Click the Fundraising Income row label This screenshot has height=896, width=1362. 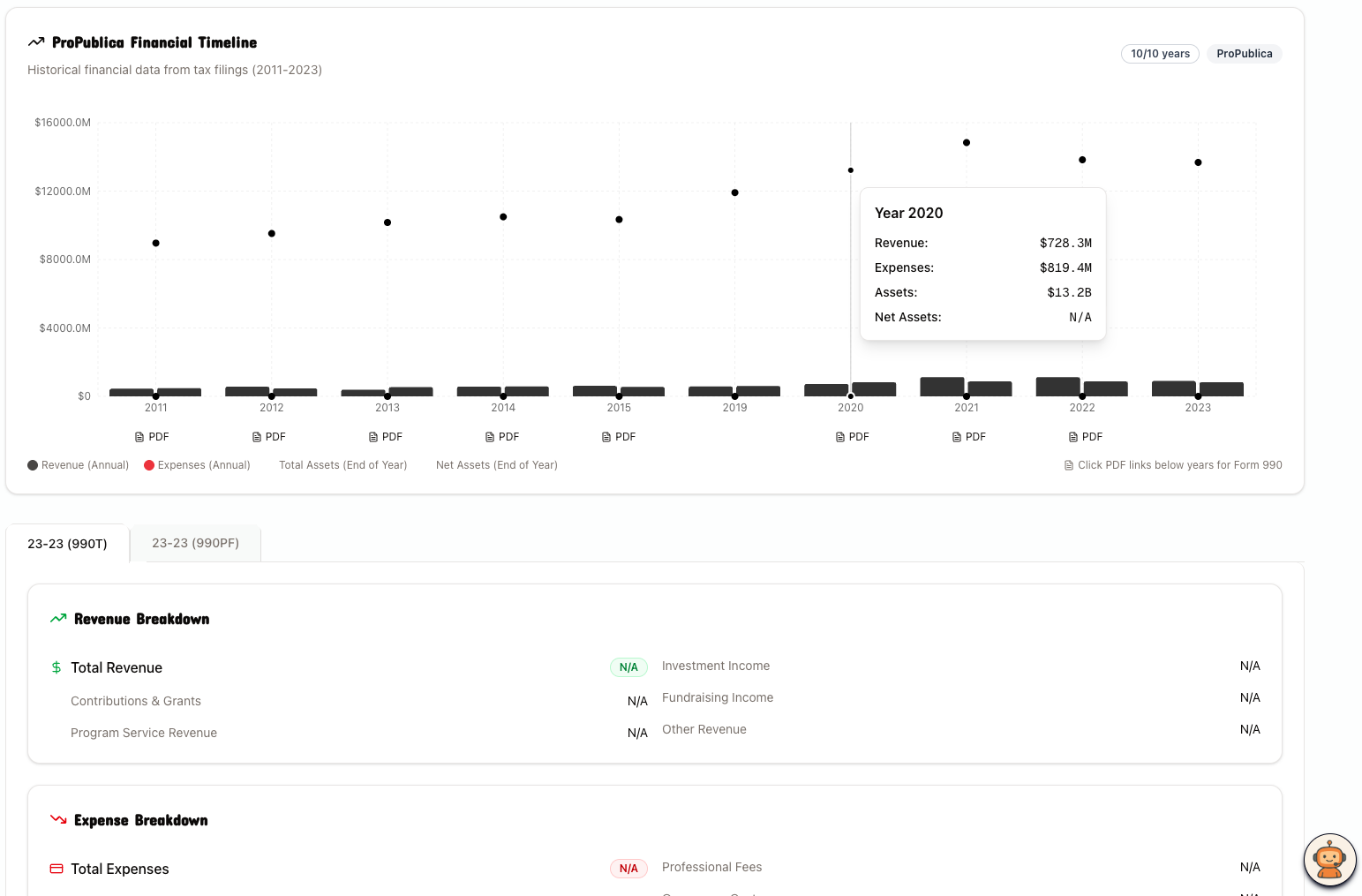pos(718,697)
